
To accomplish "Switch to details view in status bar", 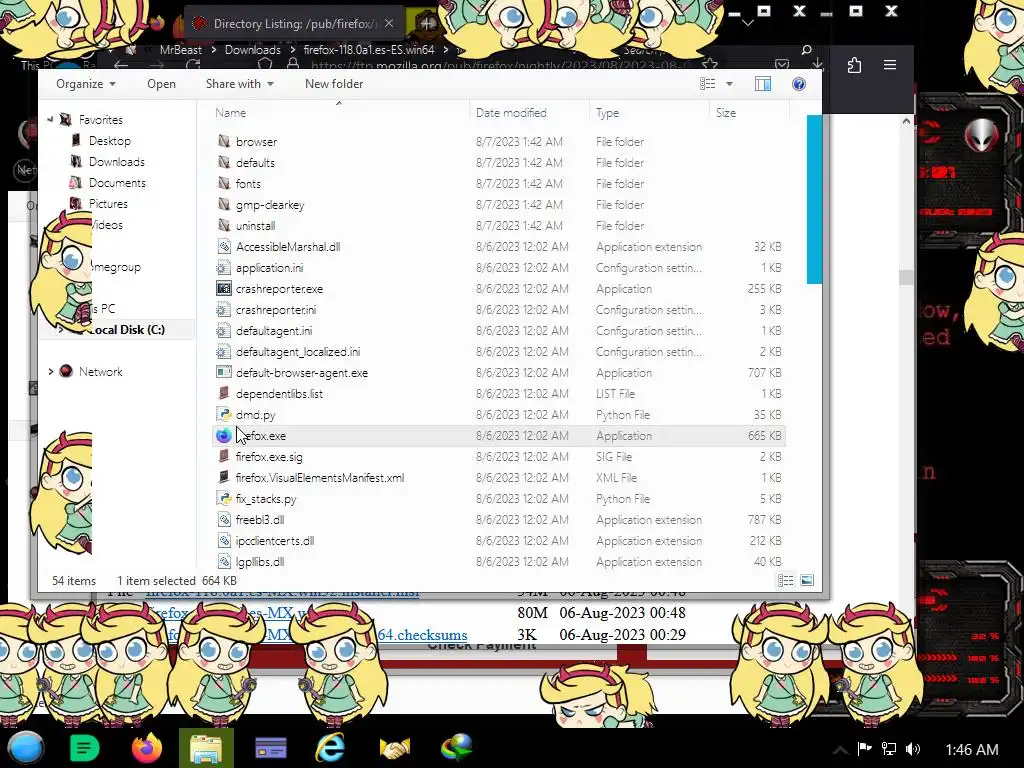I will pyautogui.click(x=786, y=580).
